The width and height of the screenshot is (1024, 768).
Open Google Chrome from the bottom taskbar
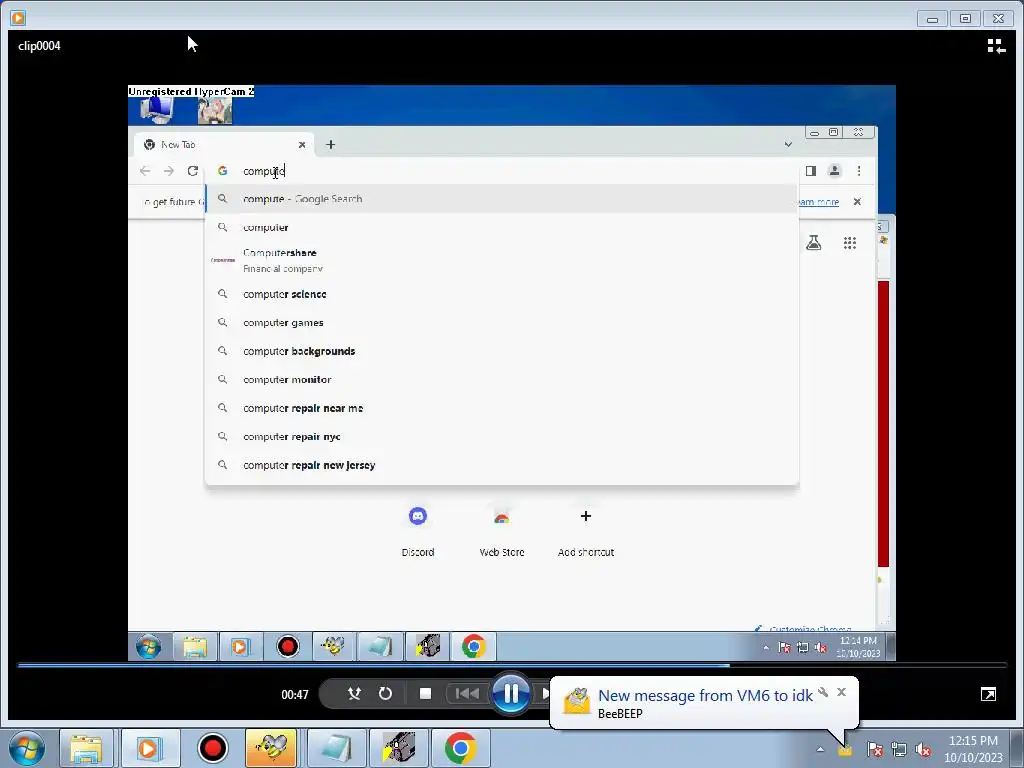[x=460, y=748]
